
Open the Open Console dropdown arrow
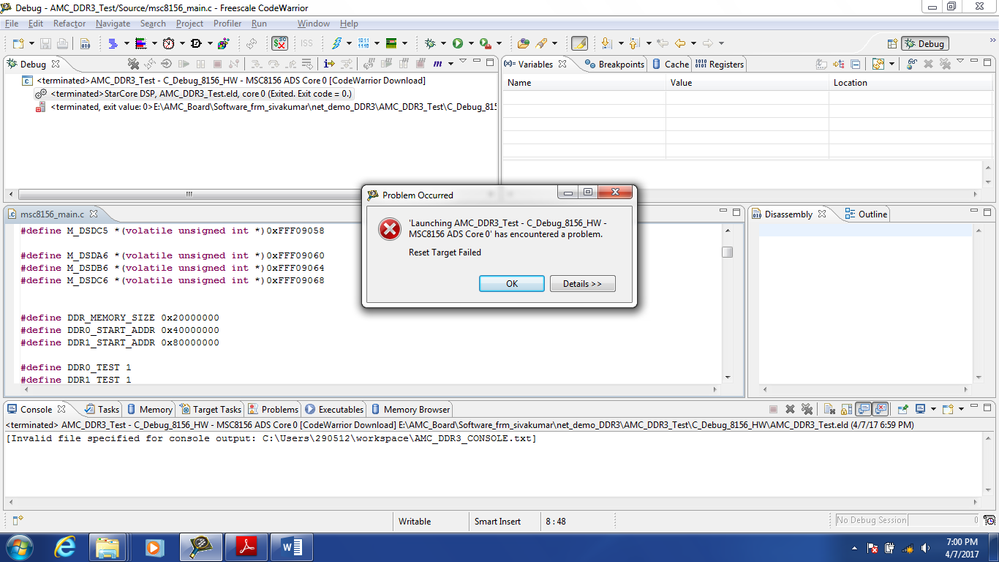click(961, 409)
